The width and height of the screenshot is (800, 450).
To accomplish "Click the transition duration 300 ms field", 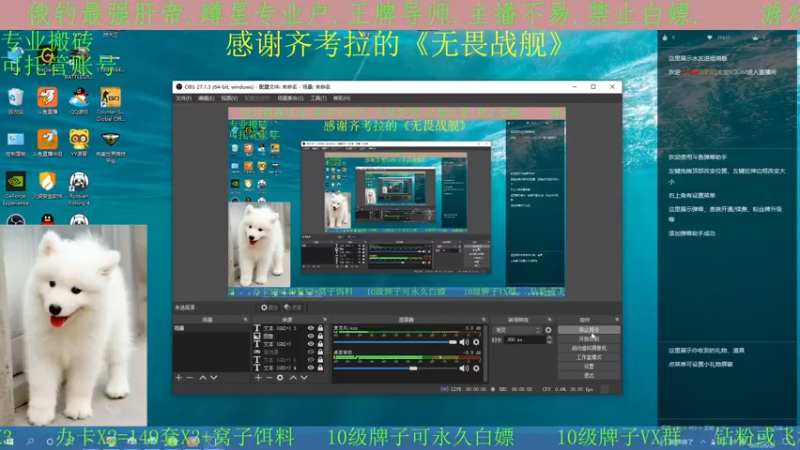I will [524, 340].
